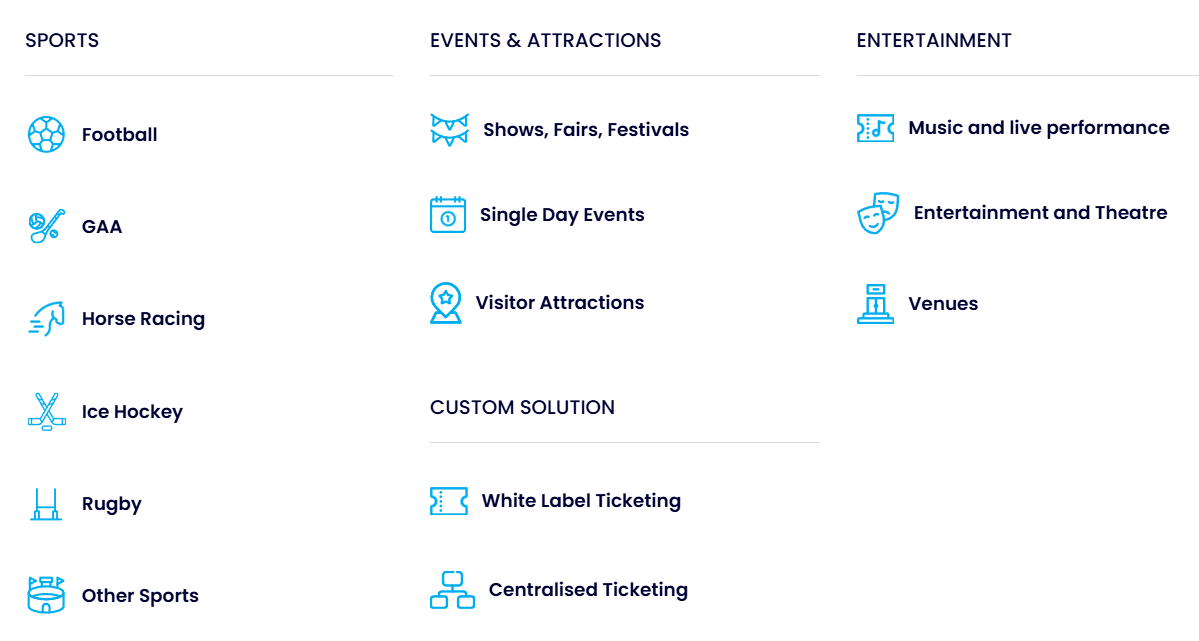Image resolution: width=1199 pixels, height=641 pixels.
Task: Click the GAA hurling stick icon
Action: point(46,227)
